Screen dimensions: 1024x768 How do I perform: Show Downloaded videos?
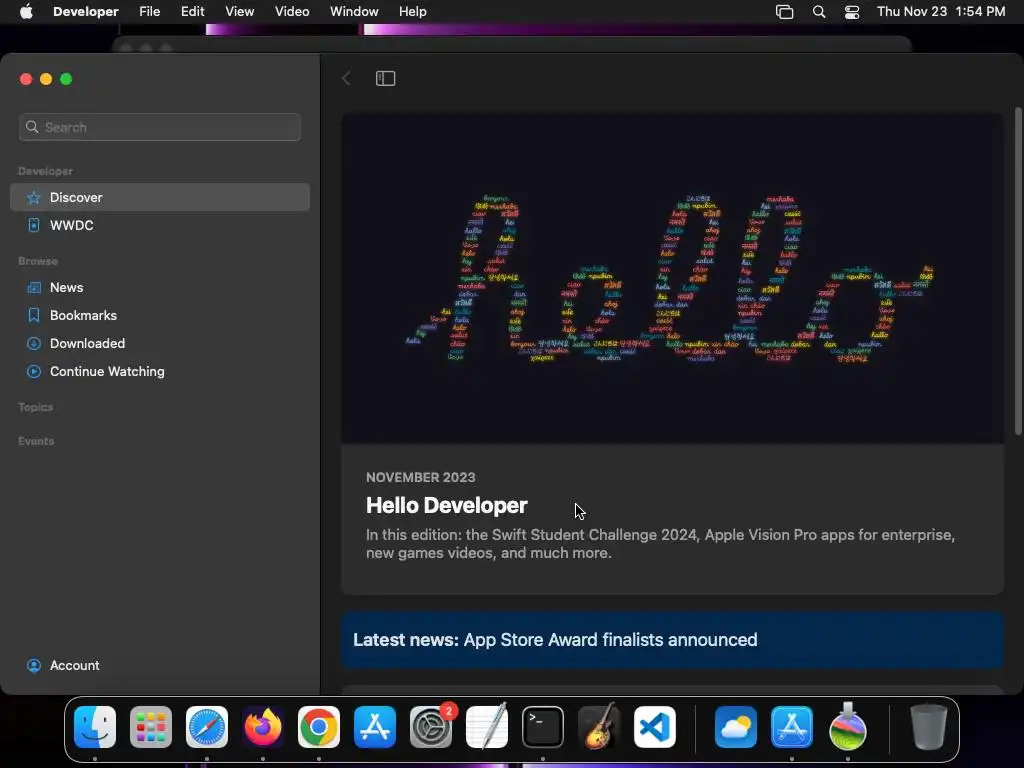(x=159, y=344)
